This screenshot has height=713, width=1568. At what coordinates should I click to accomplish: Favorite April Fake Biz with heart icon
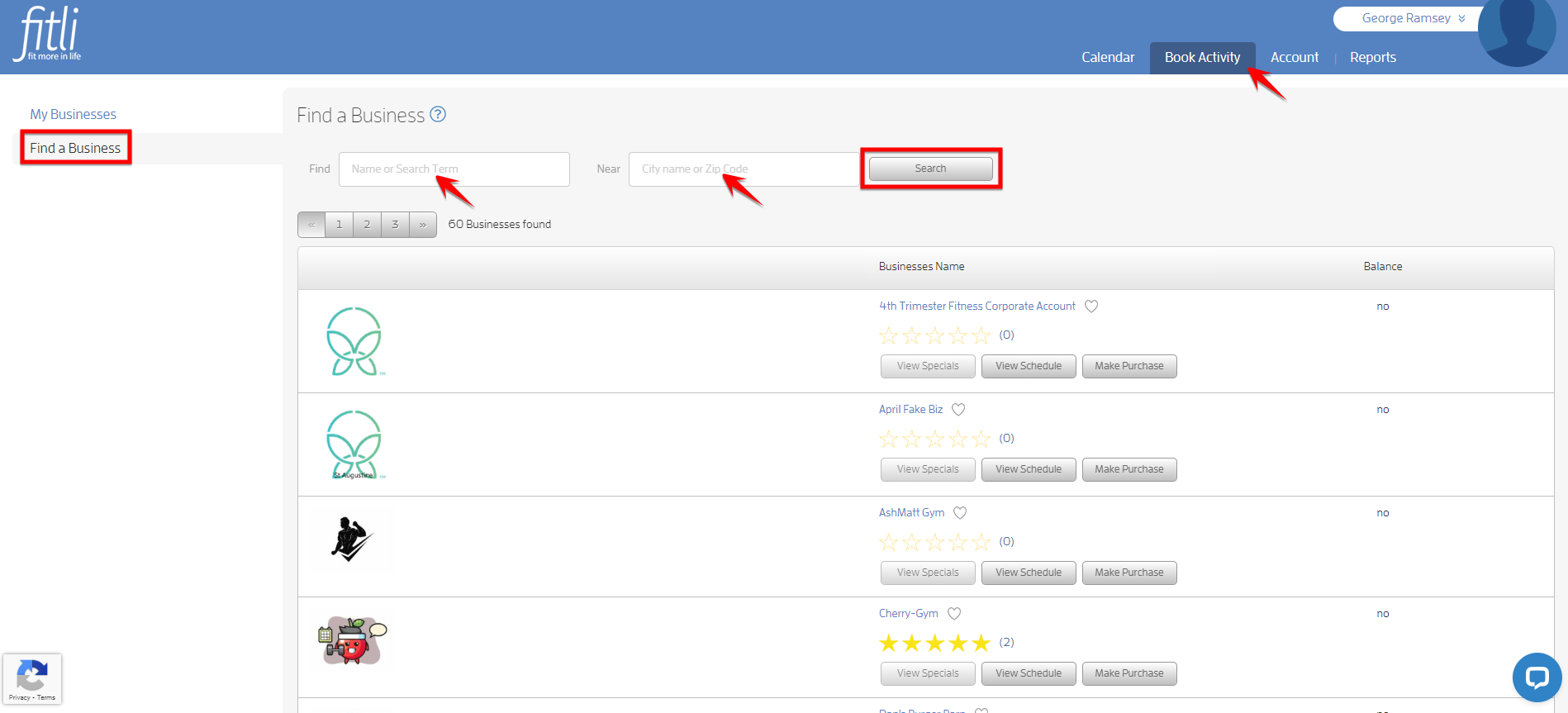tap(958, 410)
